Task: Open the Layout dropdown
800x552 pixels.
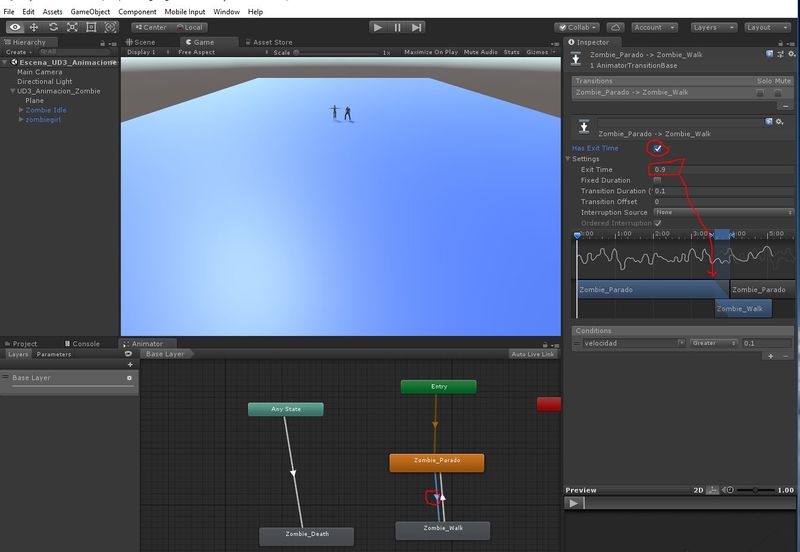Action: 767,28
